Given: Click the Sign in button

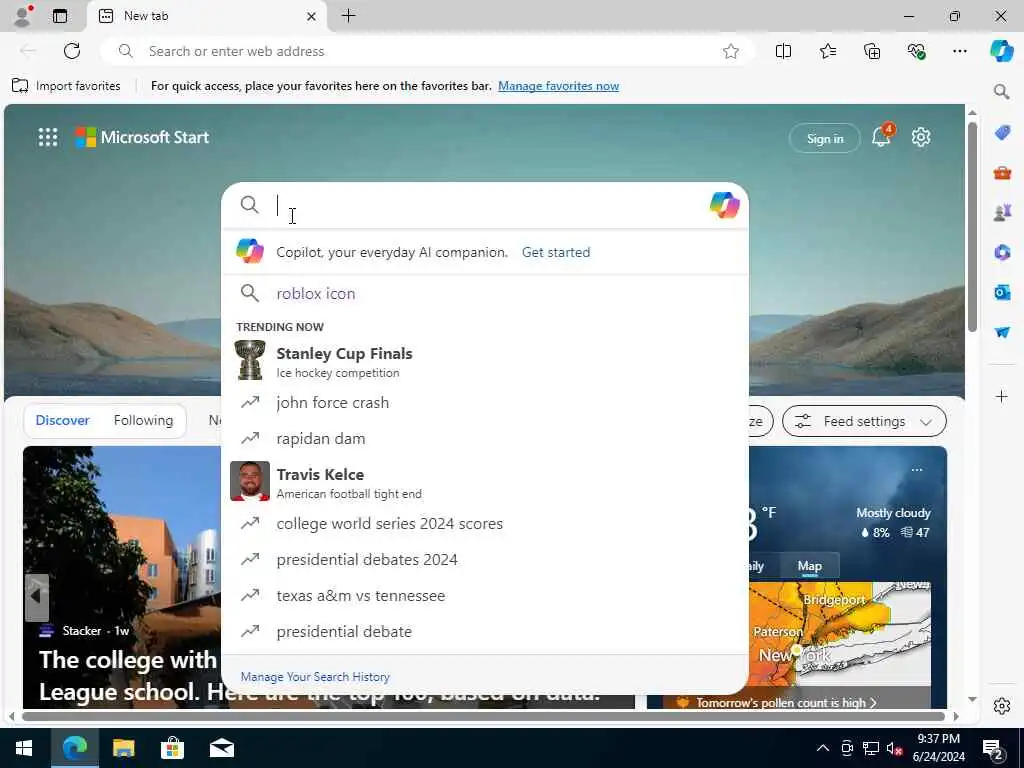Looking at the screenshot, I should (x=824, y=138).
